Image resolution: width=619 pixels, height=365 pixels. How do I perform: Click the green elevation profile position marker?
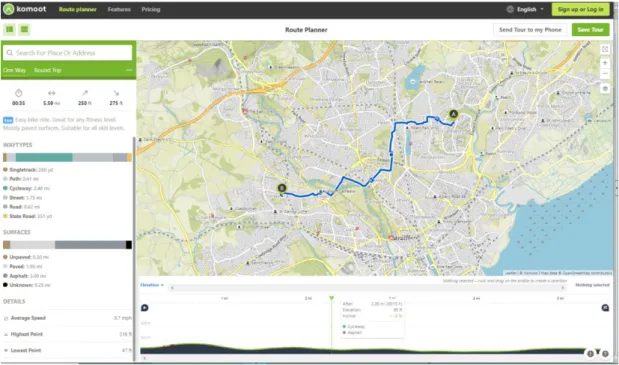point(331,298)
